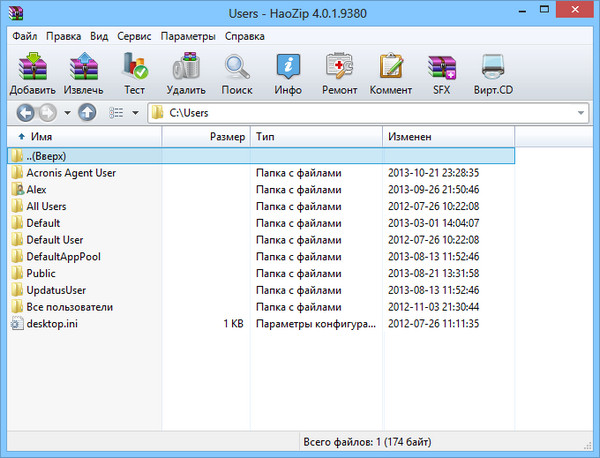Viewport: 600px width, 458px height.
Task: Click the Добавить (Add) toolbar icon
Action: coord(33,72)
